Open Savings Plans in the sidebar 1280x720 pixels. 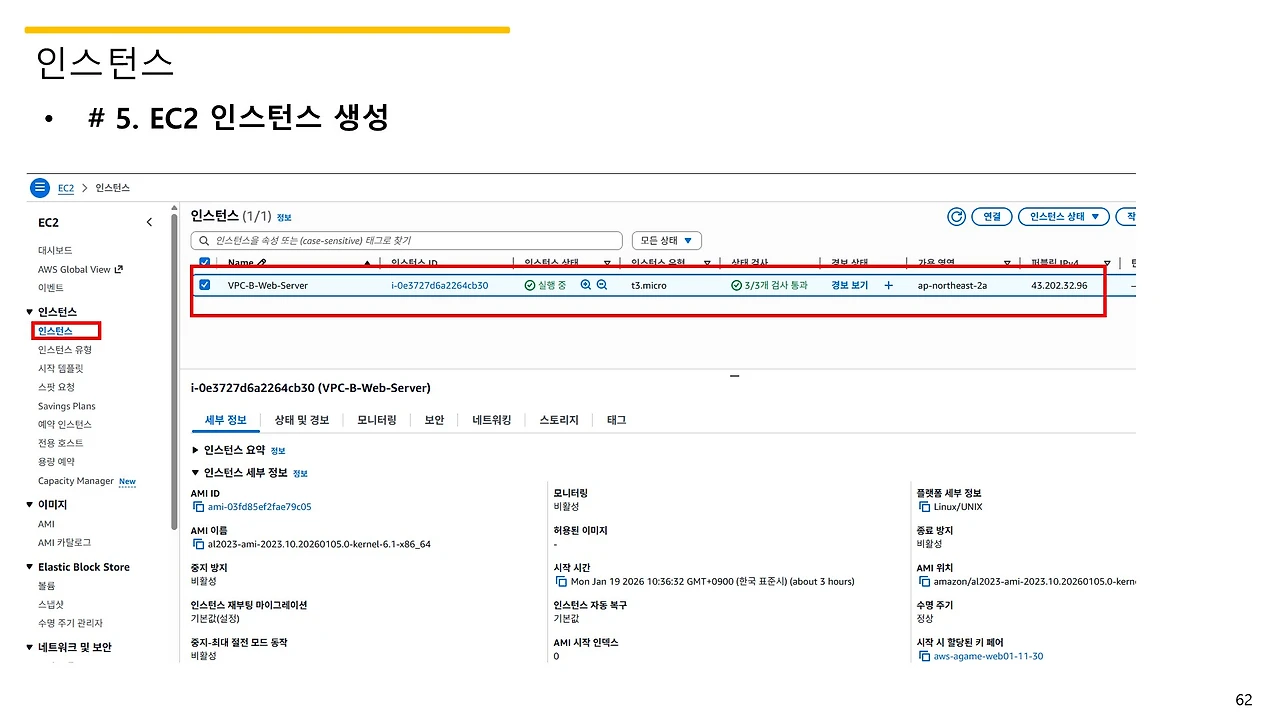[67, 406]
